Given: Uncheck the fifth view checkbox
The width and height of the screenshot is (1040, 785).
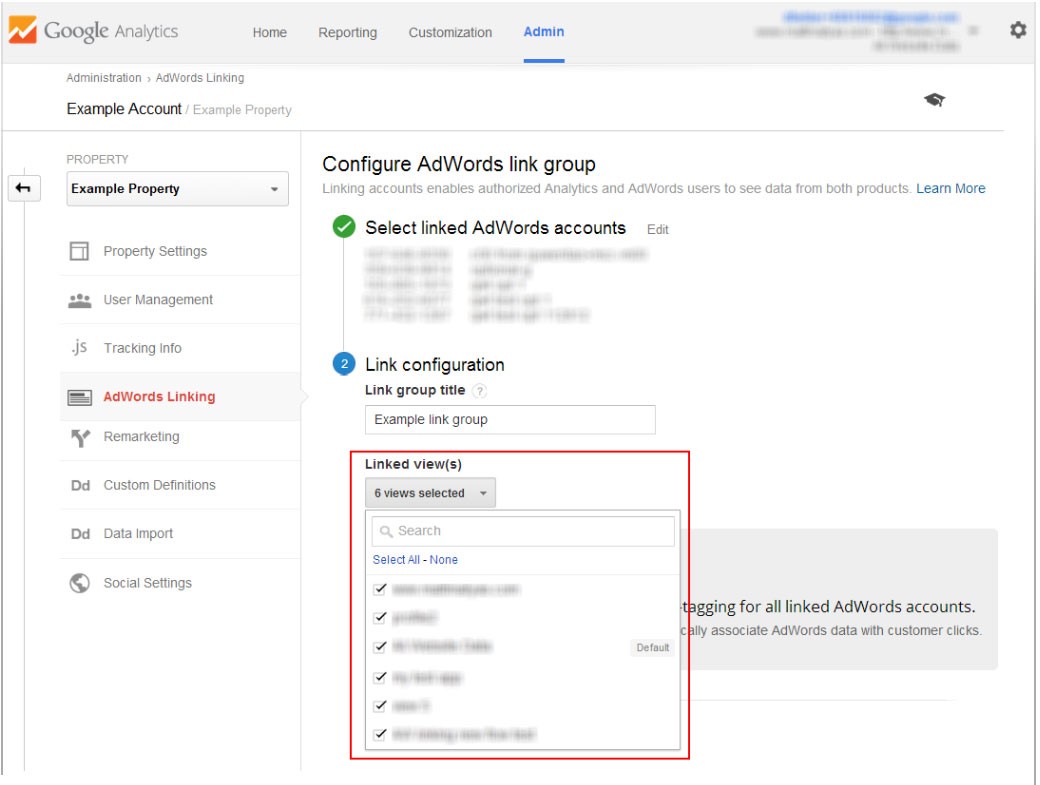Looking at the screenshot, I should pyautogui.click(x=380, y=705).
